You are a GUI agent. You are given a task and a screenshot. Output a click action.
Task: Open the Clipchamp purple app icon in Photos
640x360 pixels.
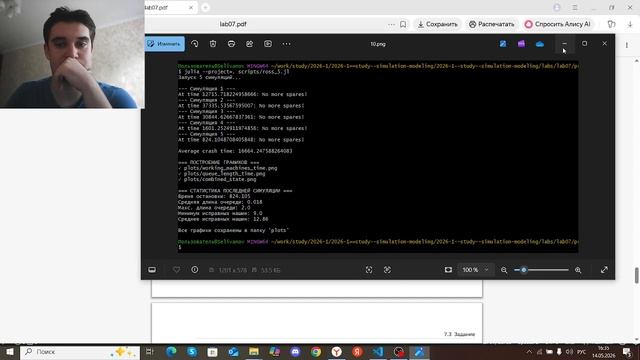point(521,44)
